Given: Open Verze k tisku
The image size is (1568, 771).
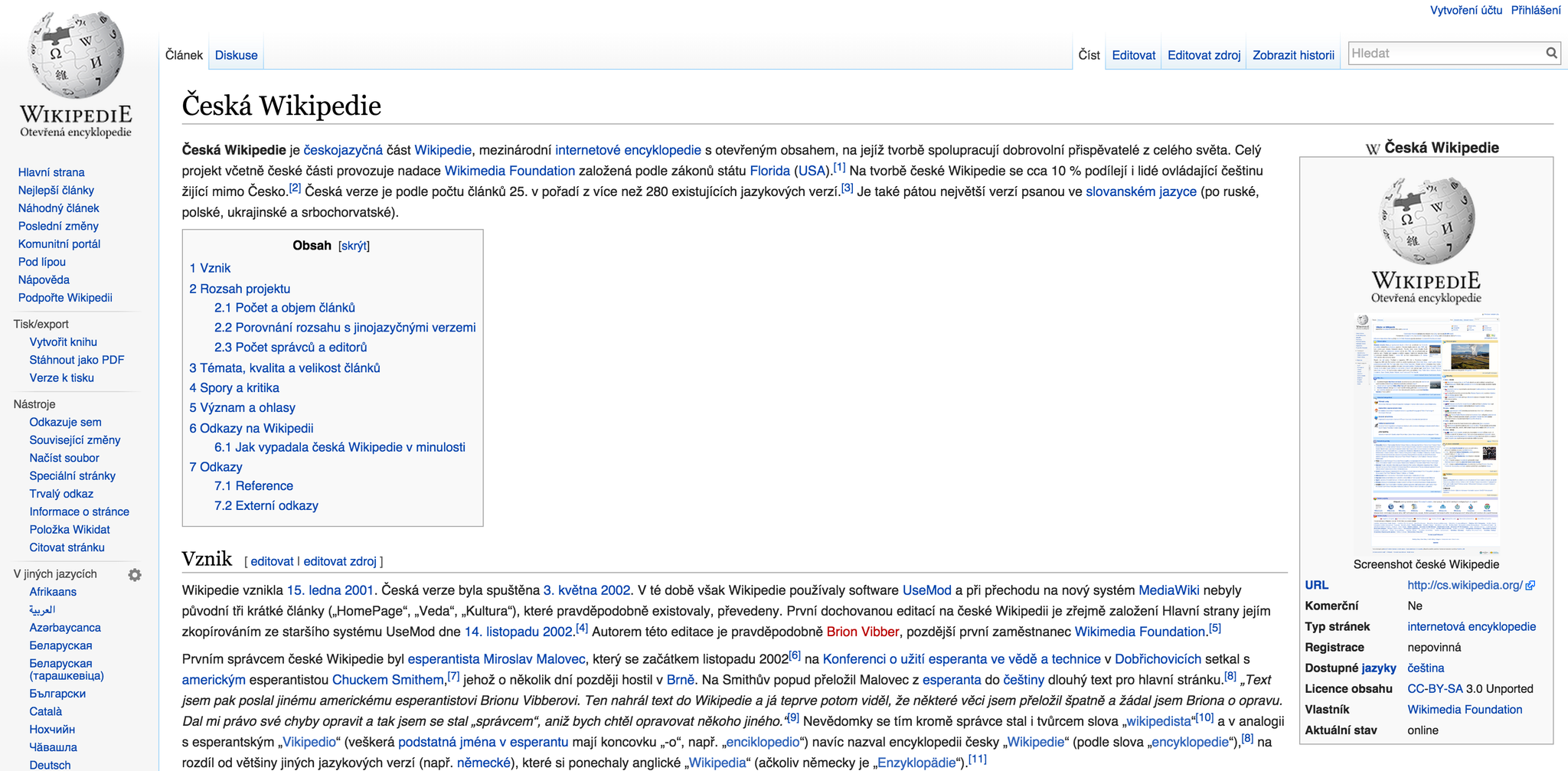Looking at the screenshot, I should [x=62, y=378].
